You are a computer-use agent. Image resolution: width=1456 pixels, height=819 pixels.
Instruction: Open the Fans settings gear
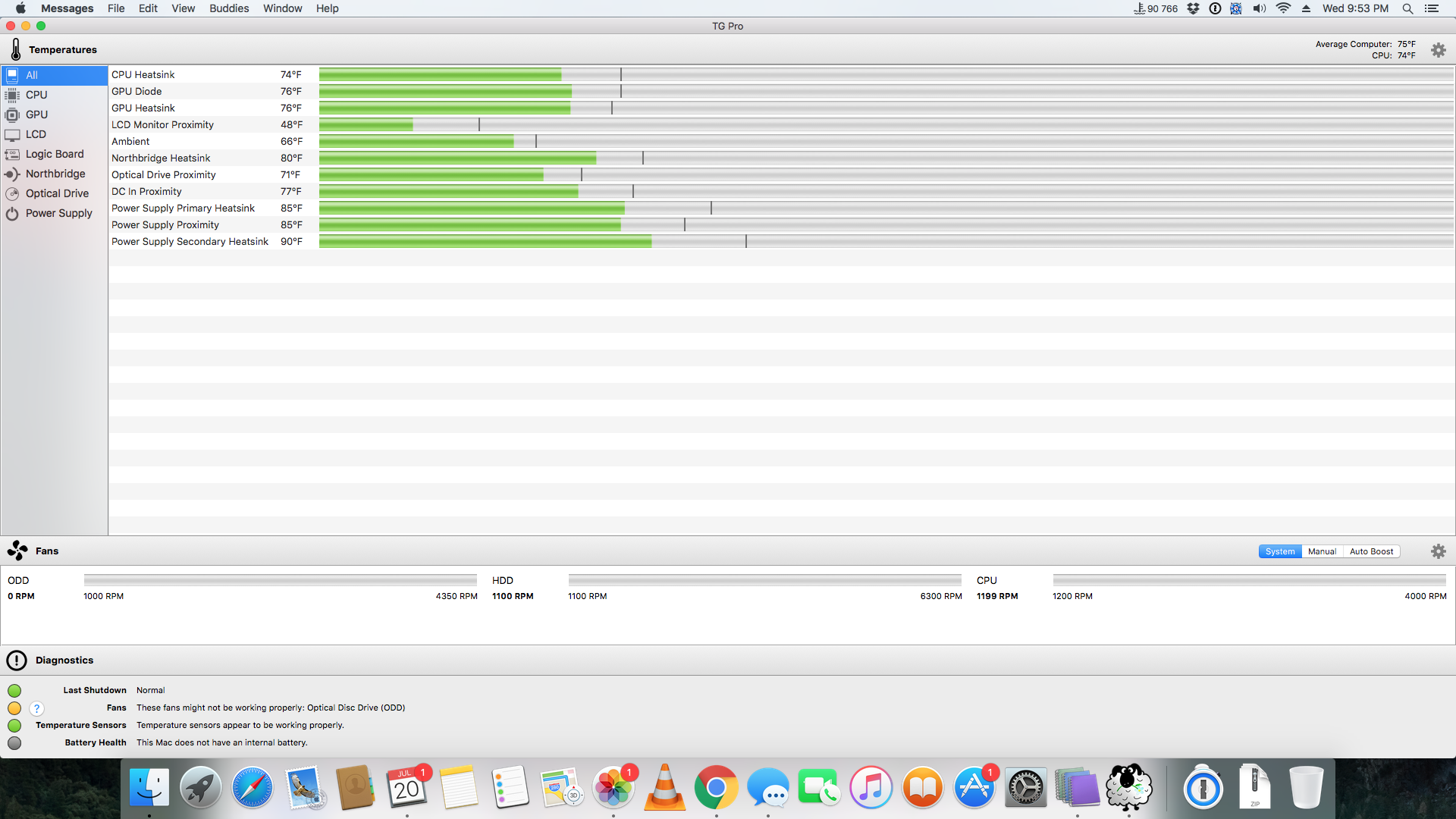(x=1438, y=551)
